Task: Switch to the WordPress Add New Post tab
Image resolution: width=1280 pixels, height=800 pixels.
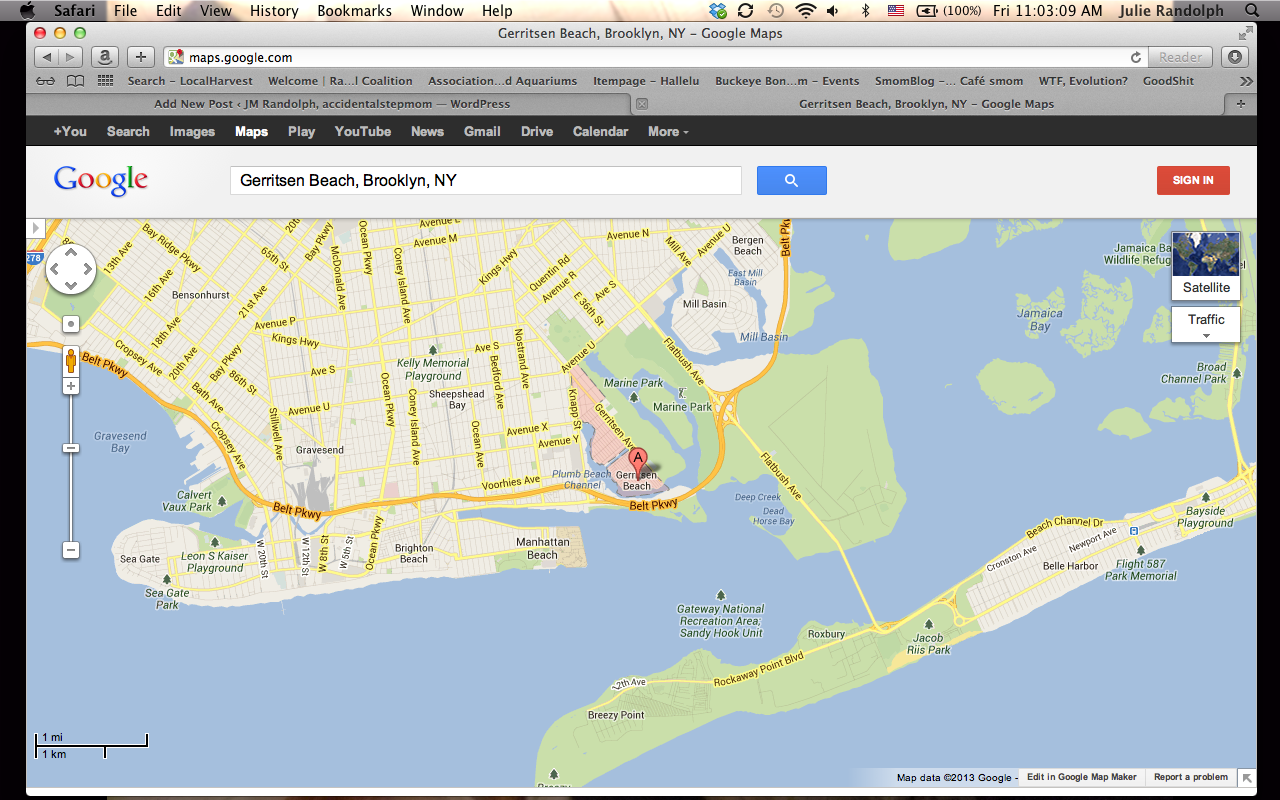Action: coord(331,104)
